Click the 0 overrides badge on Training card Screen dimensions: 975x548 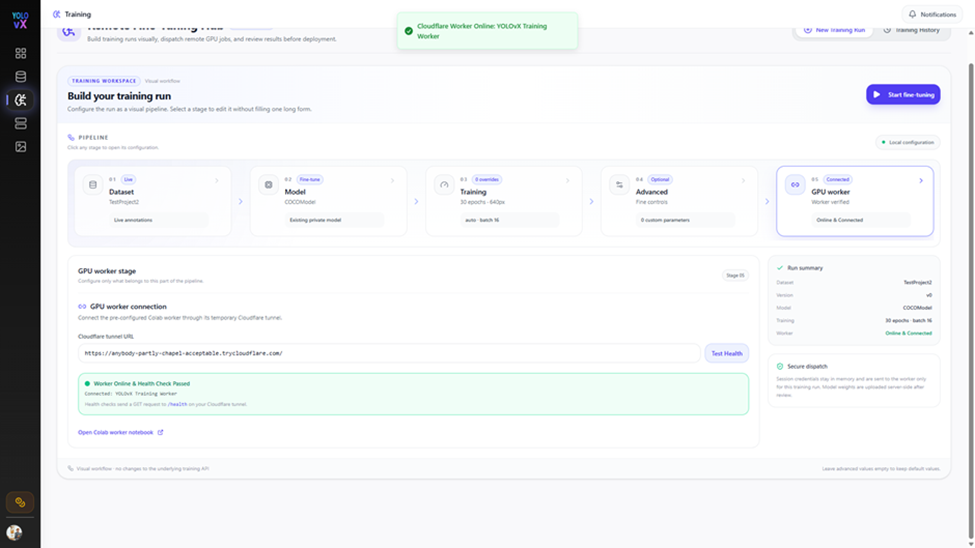click(487, 180)
